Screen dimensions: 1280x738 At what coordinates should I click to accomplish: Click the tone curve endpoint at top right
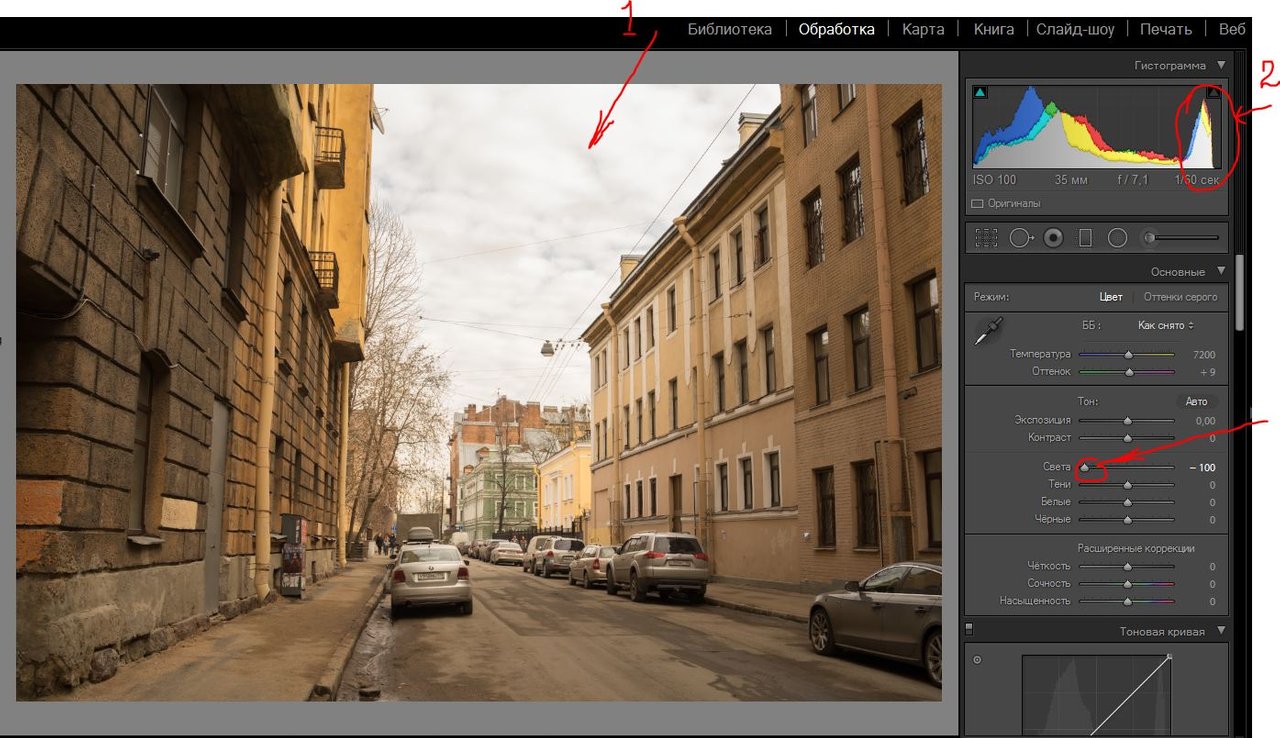point(1169,657)
